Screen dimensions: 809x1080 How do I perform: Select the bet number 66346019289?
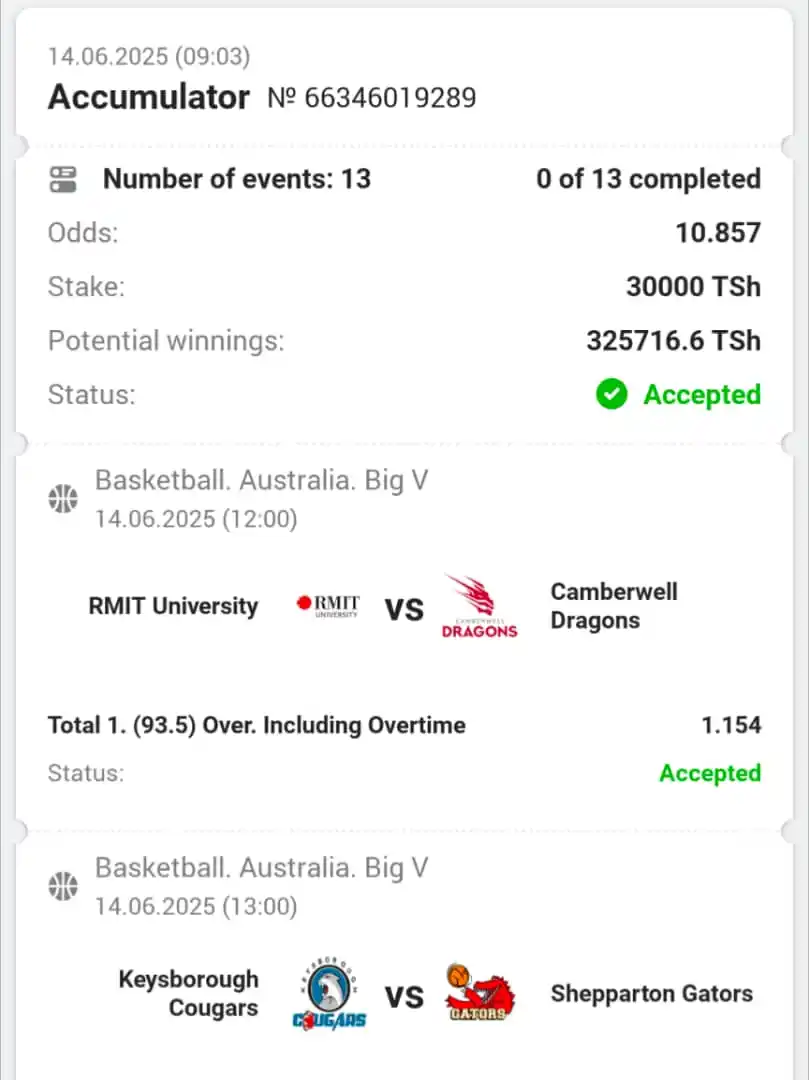point(372,98)
